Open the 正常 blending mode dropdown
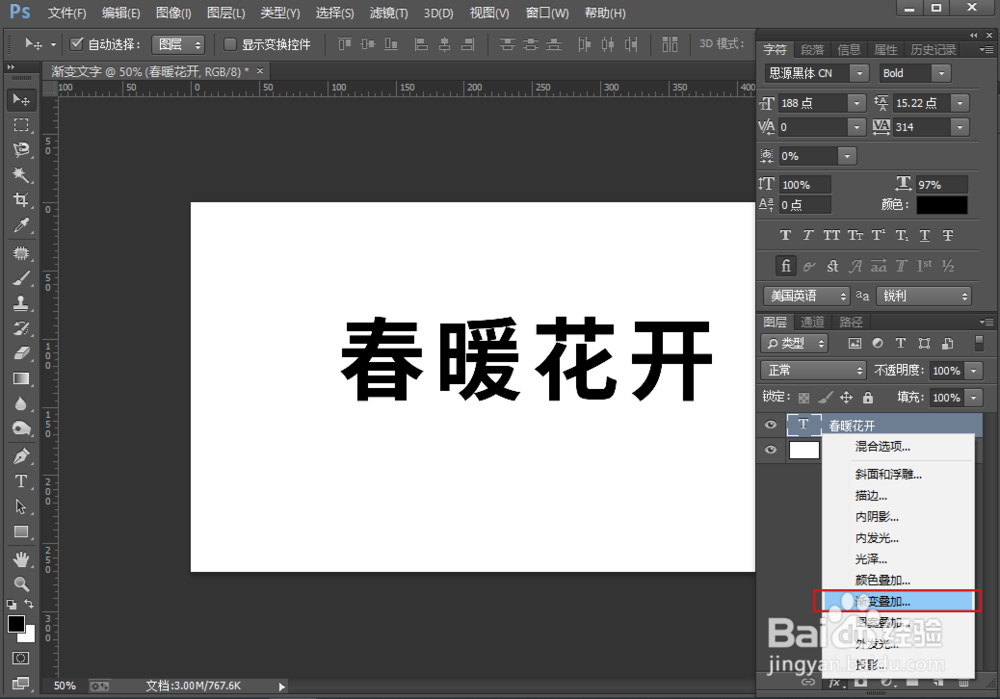The image size is (1000, 699). point(812,370)
